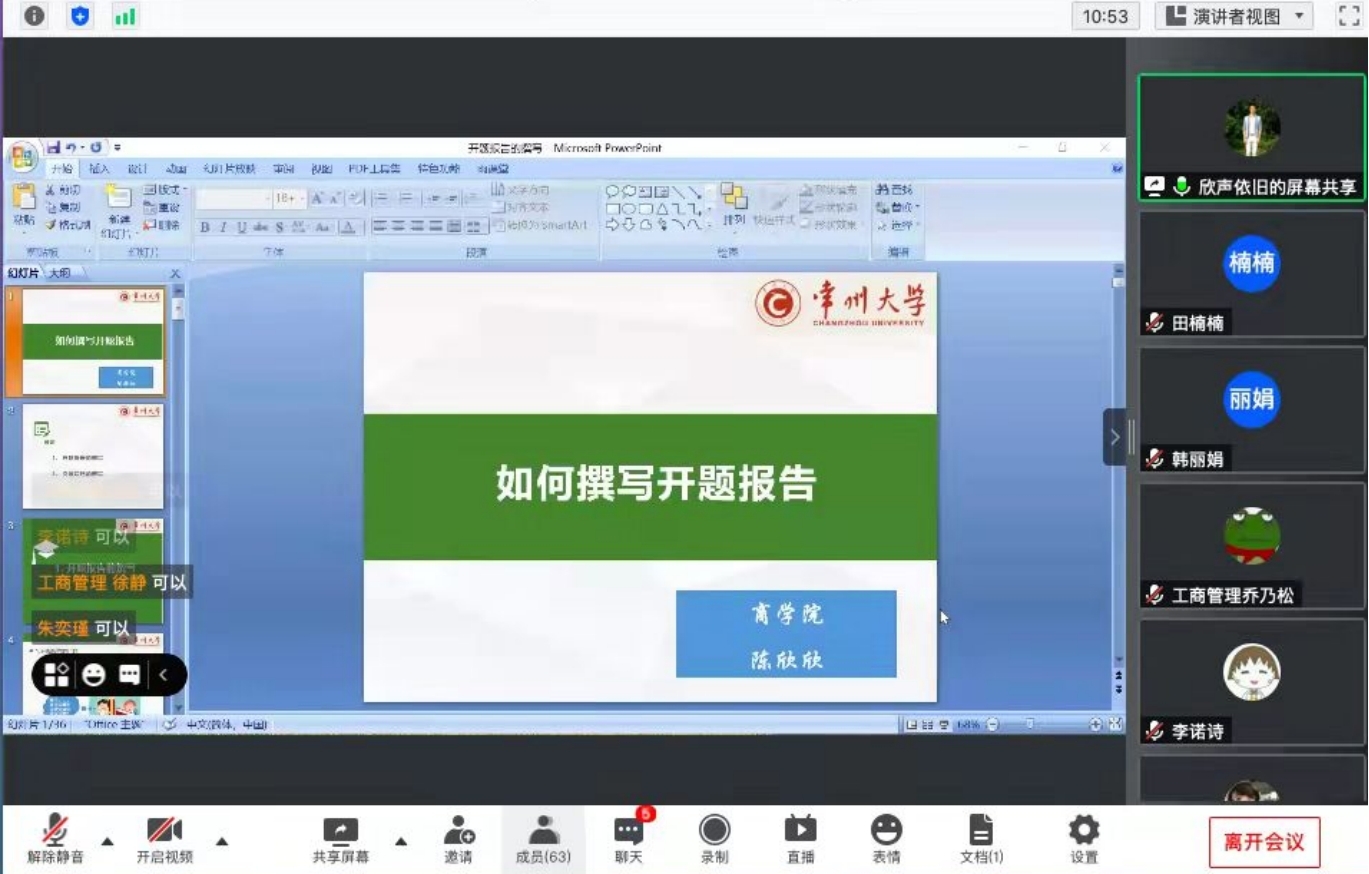Open the members list (63)

(x=543, y=832)
